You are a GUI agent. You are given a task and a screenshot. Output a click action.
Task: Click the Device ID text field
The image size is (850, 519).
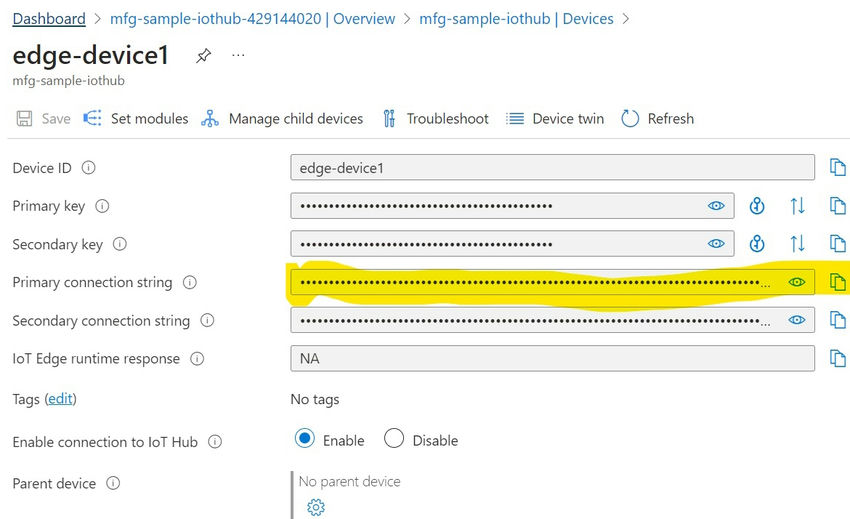(552, 168)
